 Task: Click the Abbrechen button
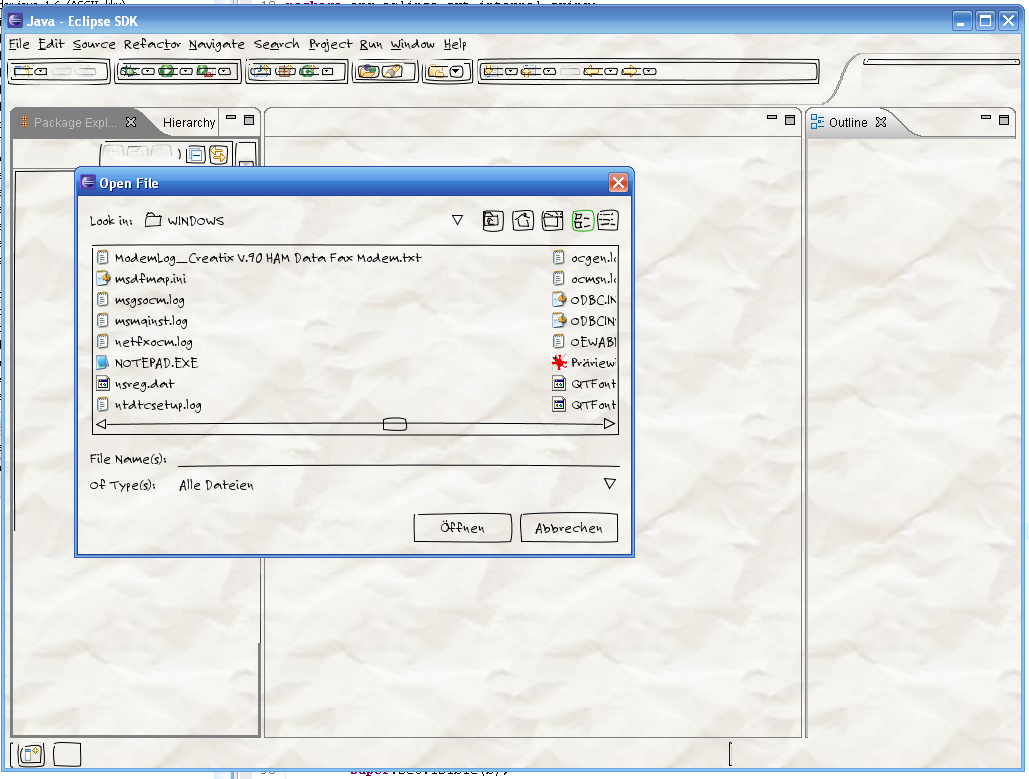(x=569, y=528)
